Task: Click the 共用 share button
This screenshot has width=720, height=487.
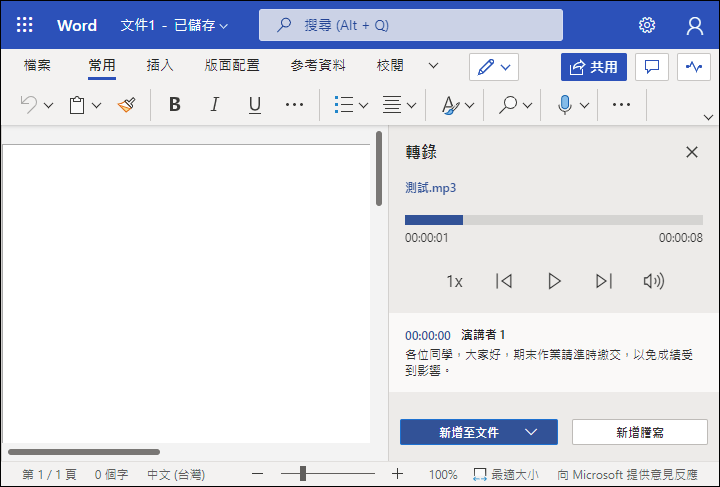Action: (594, 67)
